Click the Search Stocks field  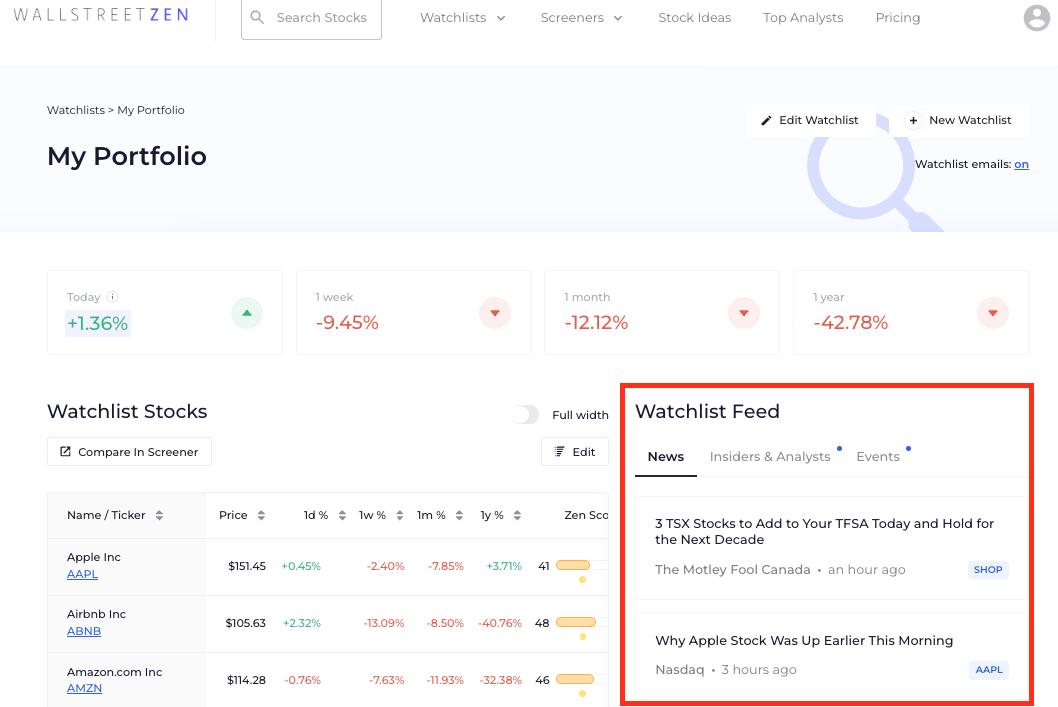coord(312,18)
